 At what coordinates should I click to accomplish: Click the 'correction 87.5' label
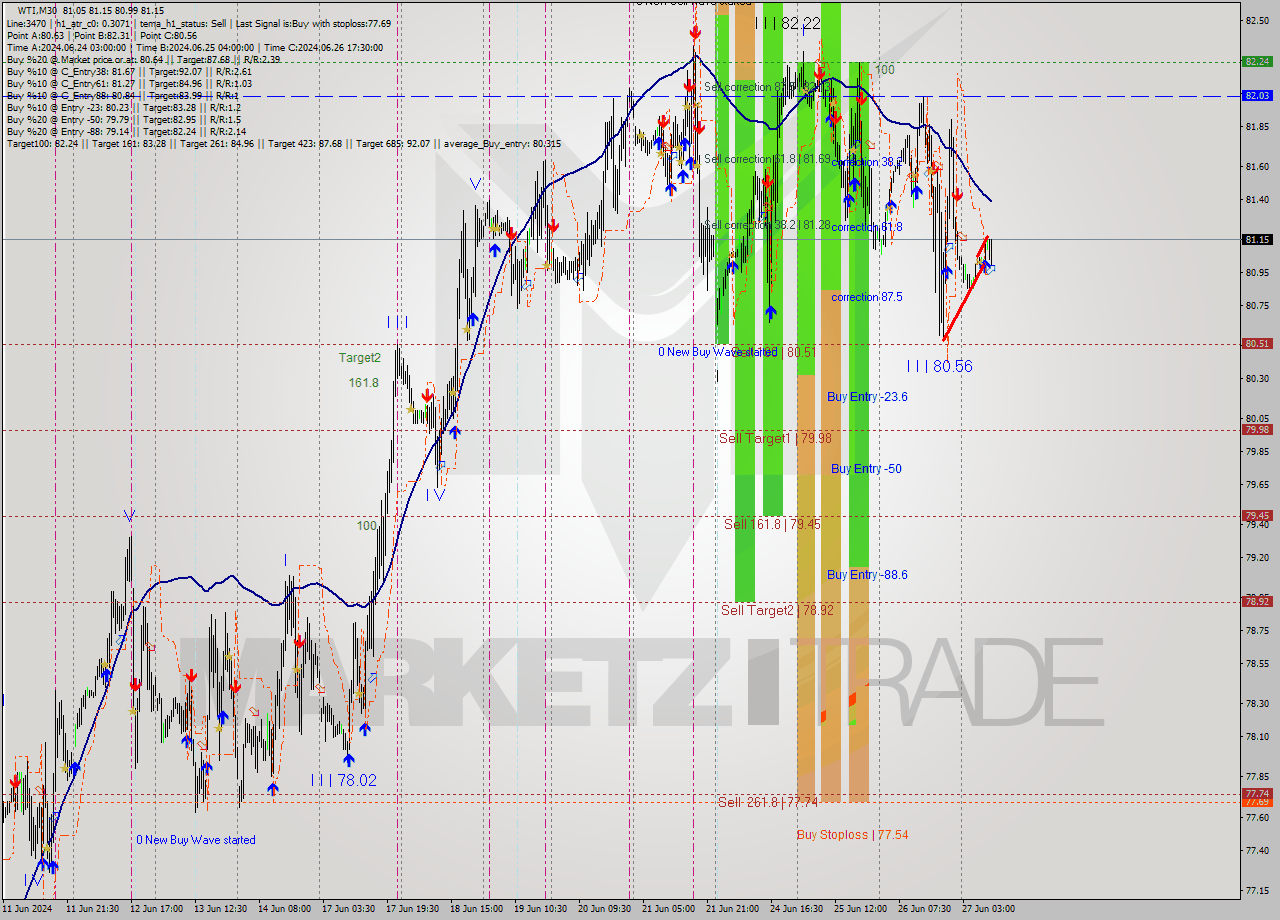(x=866, y=297)
